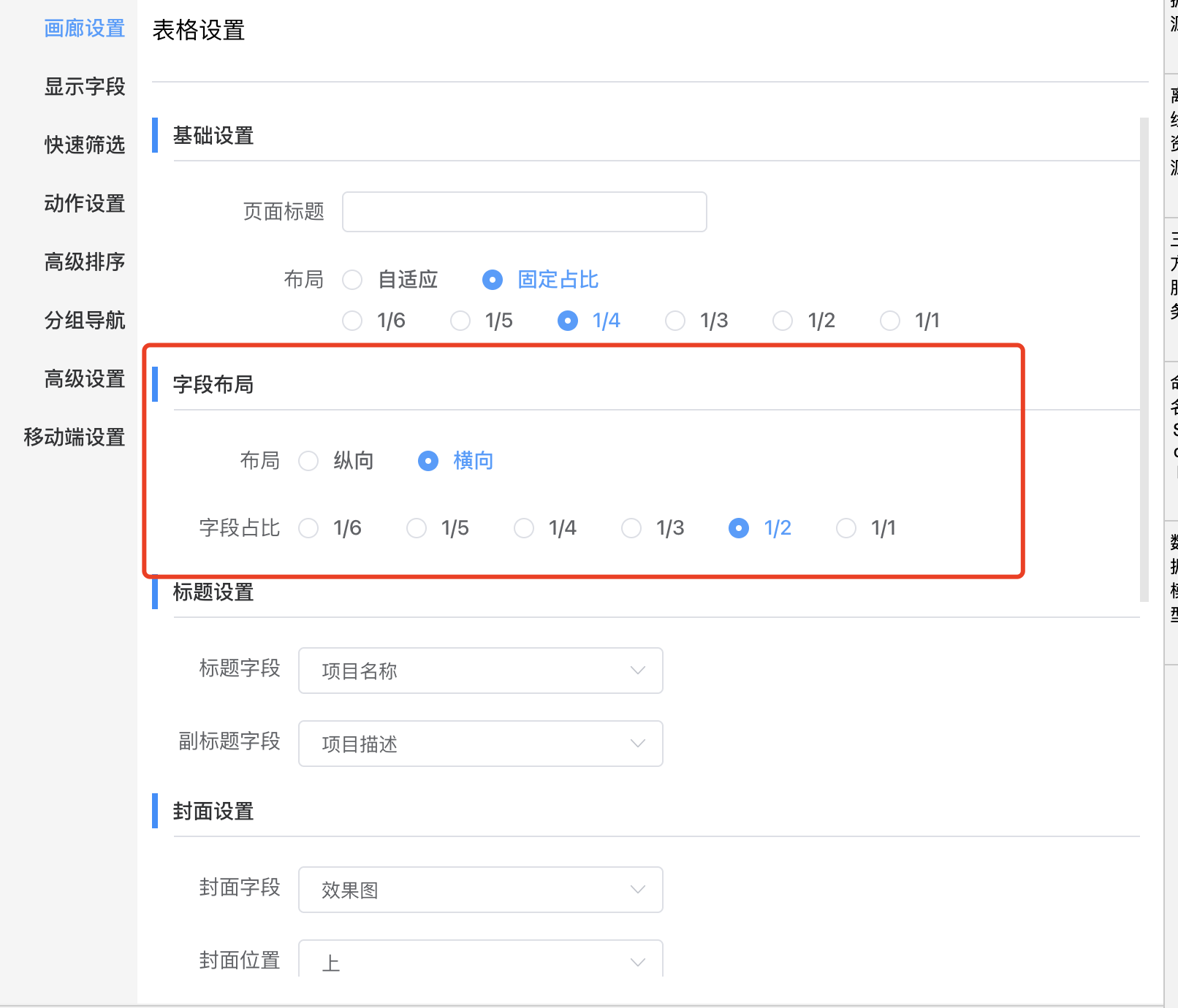Screen dimensions: 1178x1008
Task: Set field layout to 纵向
Action: pos(309,461)
